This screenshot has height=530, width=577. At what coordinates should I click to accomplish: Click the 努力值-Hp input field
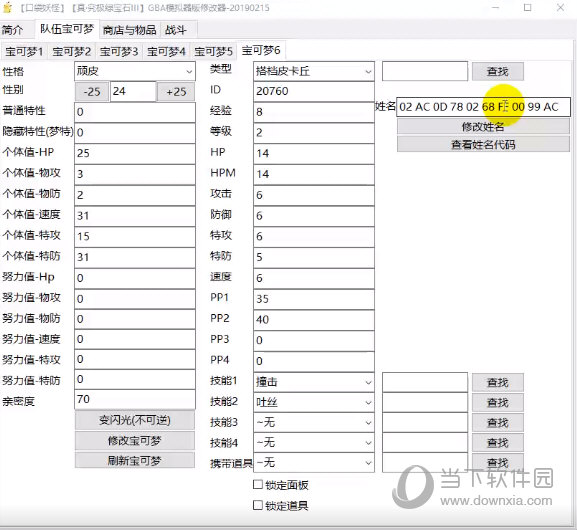click(x=135, y=278)
